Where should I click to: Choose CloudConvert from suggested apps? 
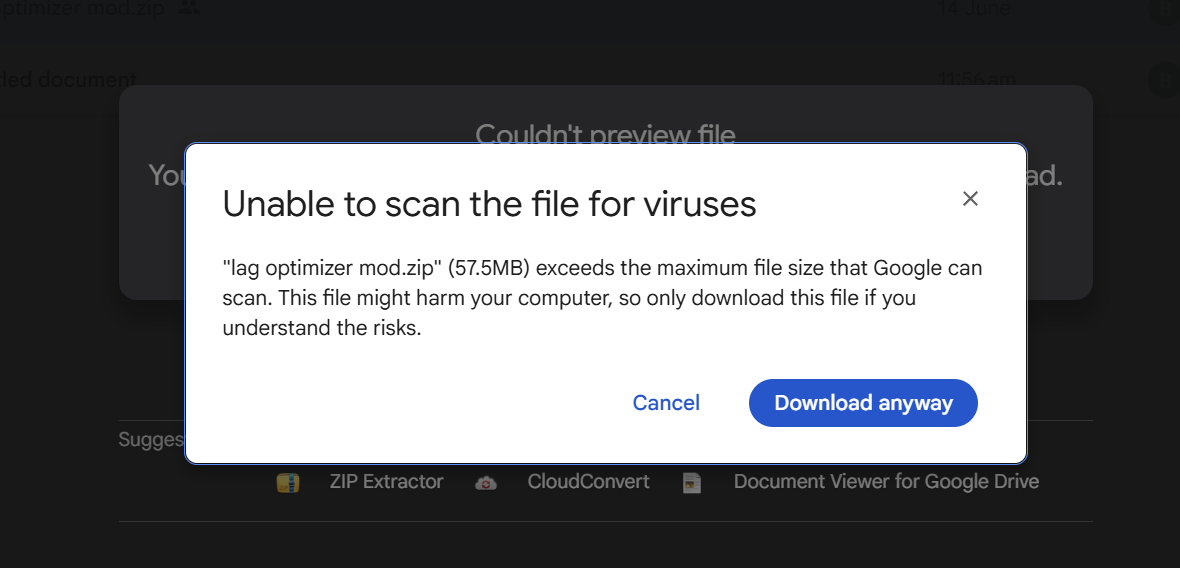pyautogui.click(x=588, y=481)
